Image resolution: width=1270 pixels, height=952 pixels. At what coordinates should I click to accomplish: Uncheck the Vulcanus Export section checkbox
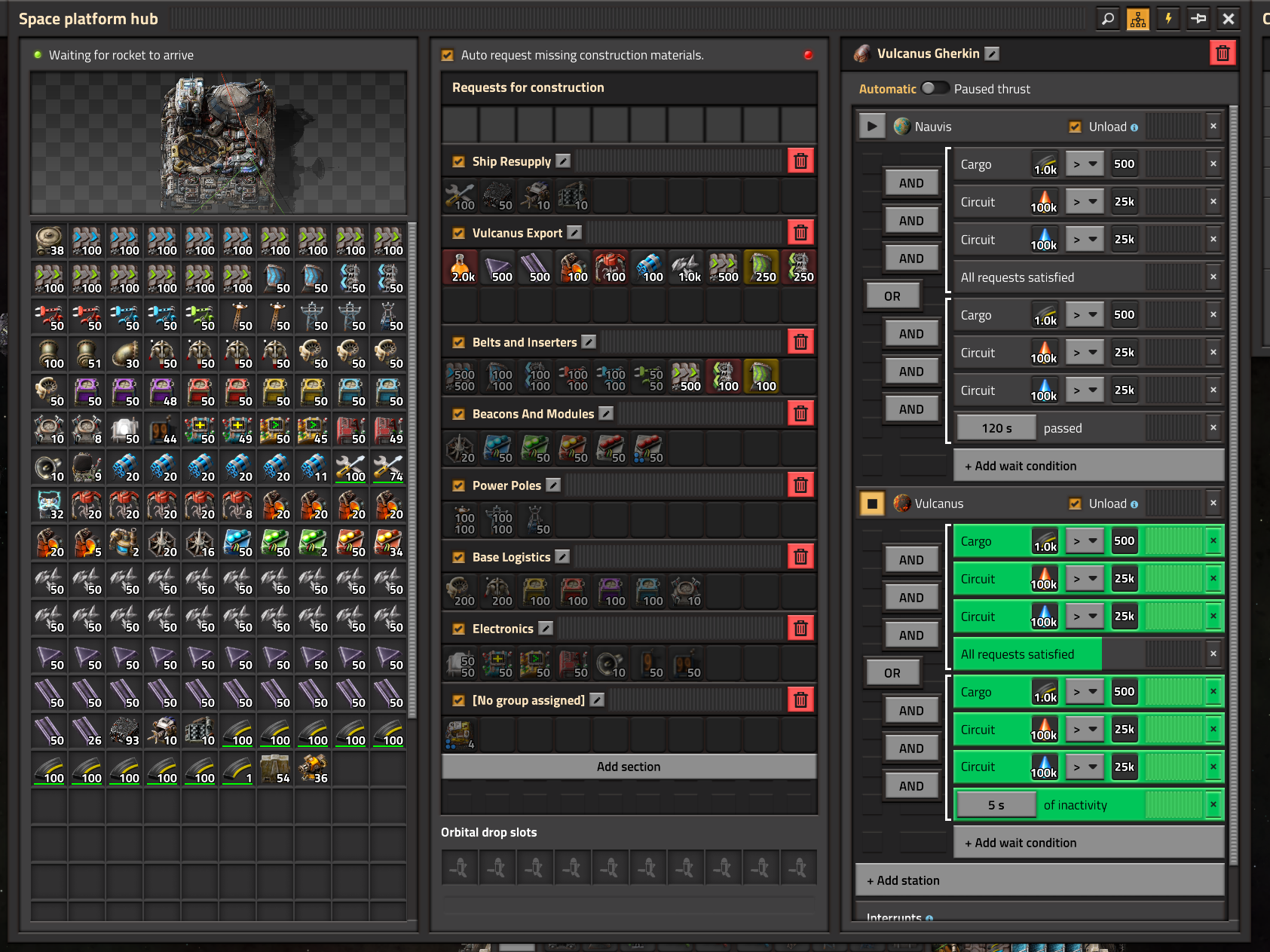click(x=458, y=233)
